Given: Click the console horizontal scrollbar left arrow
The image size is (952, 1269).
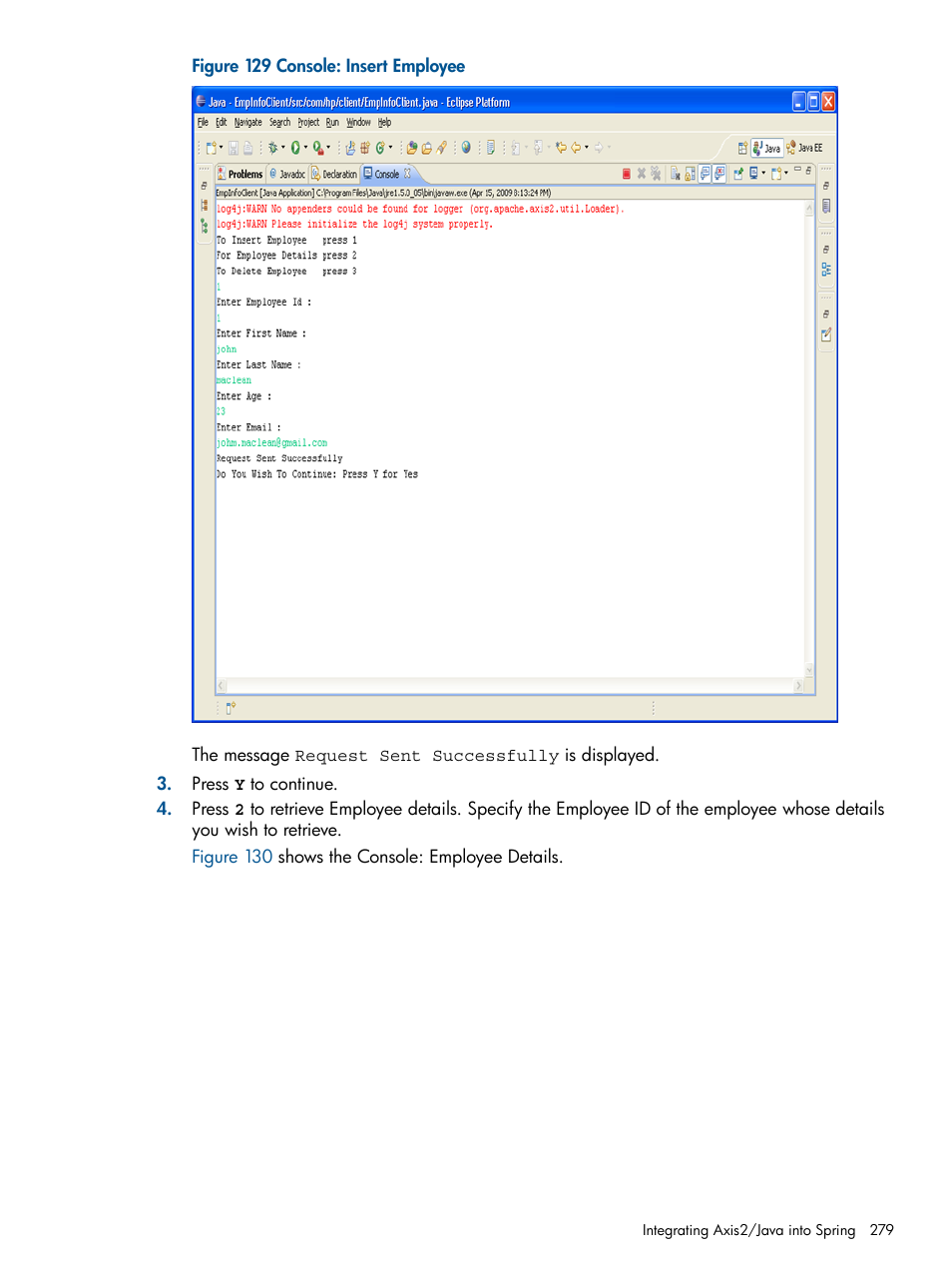Looking at the screenshot, I should coord(222,686).
